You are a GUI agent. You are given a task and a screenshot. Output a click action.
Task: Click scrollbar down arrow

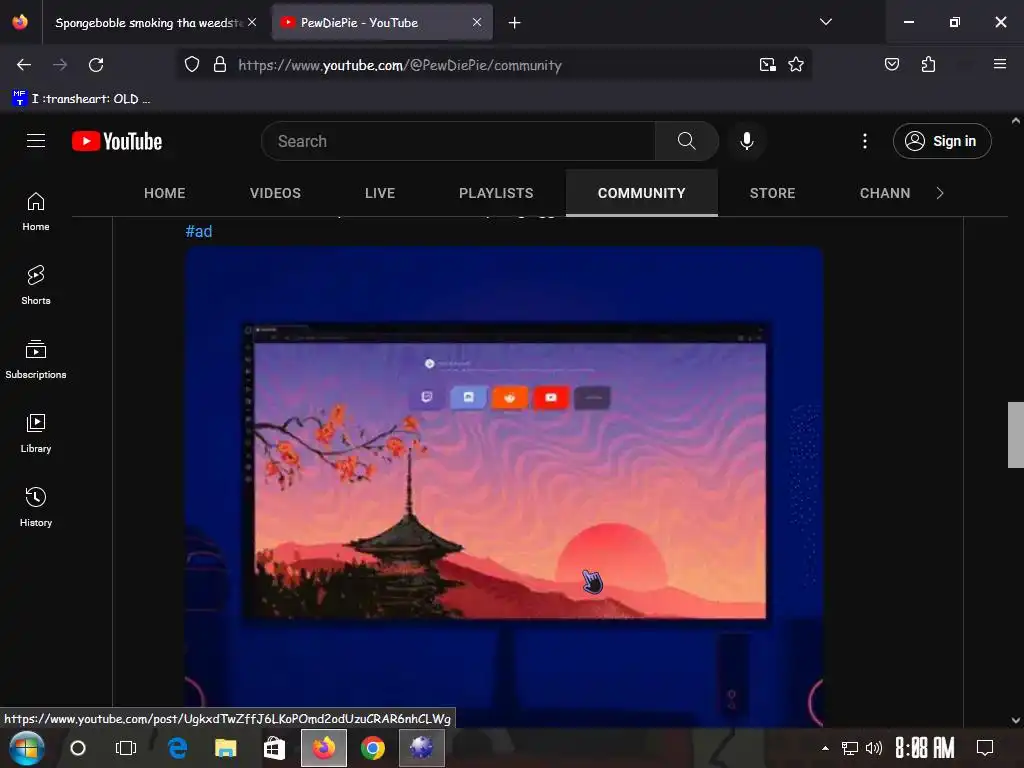[1016, 720]
